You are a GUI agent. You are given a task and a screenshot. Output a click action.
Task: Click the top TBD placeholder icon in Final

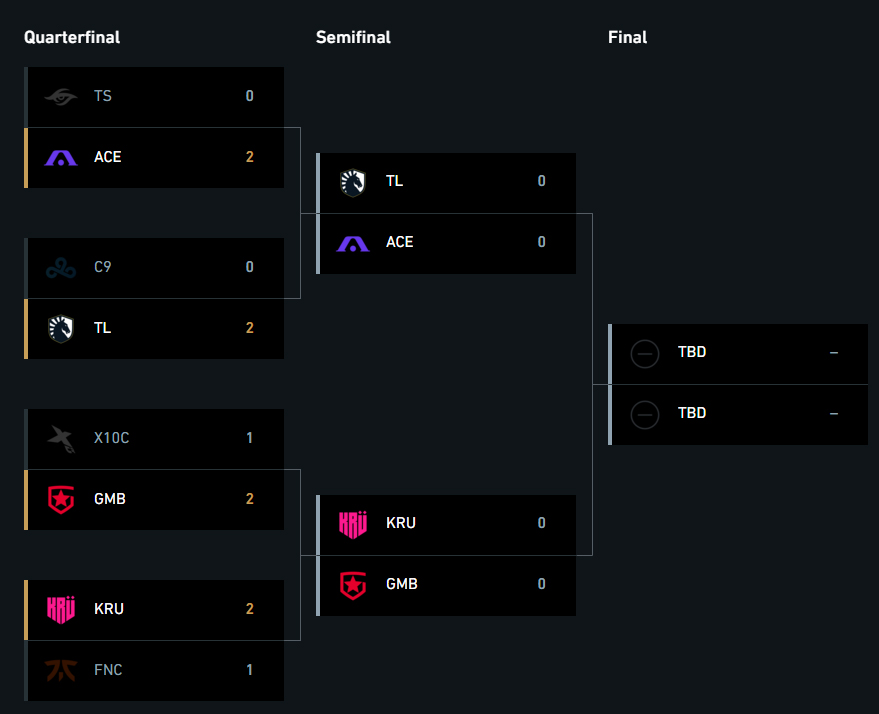(x=645, y=354)
